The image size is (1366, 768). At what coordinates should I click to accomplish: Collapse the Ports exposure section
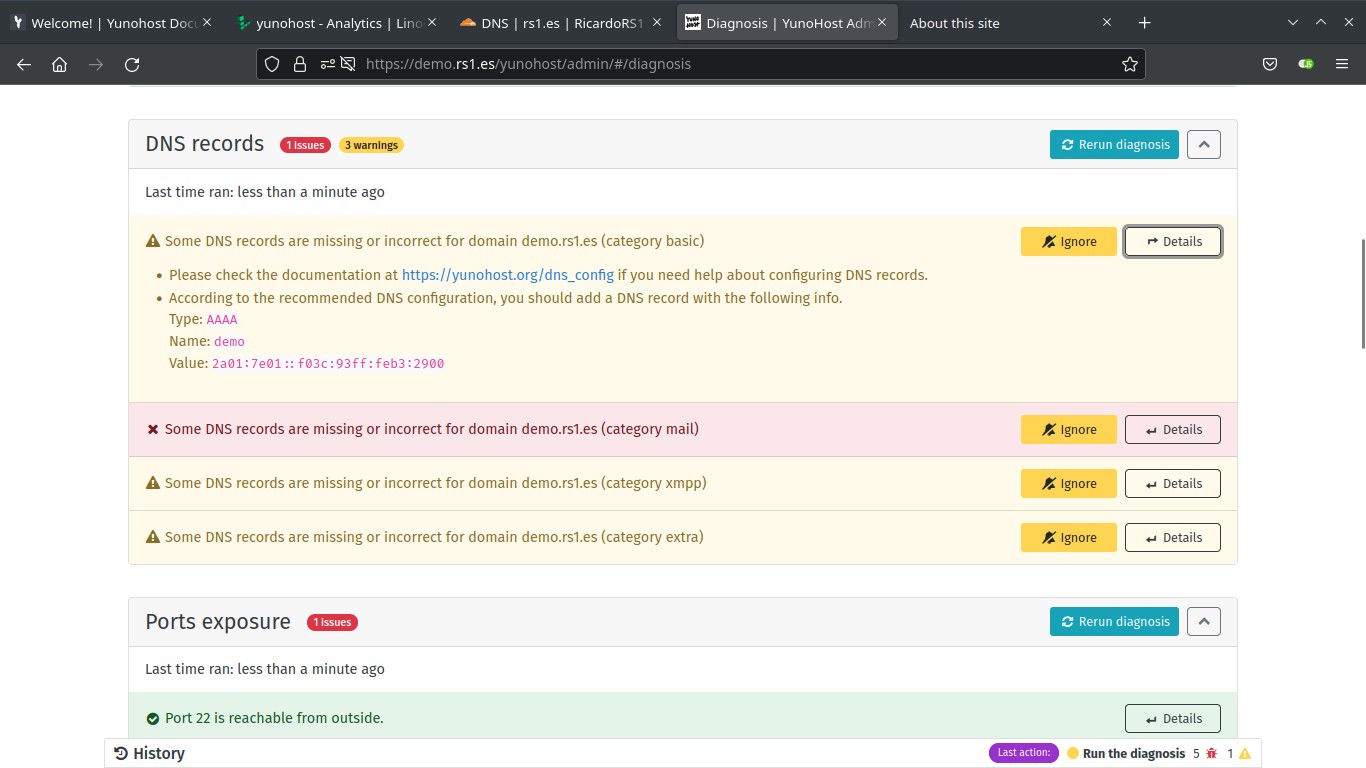(x=1204, y=621)
